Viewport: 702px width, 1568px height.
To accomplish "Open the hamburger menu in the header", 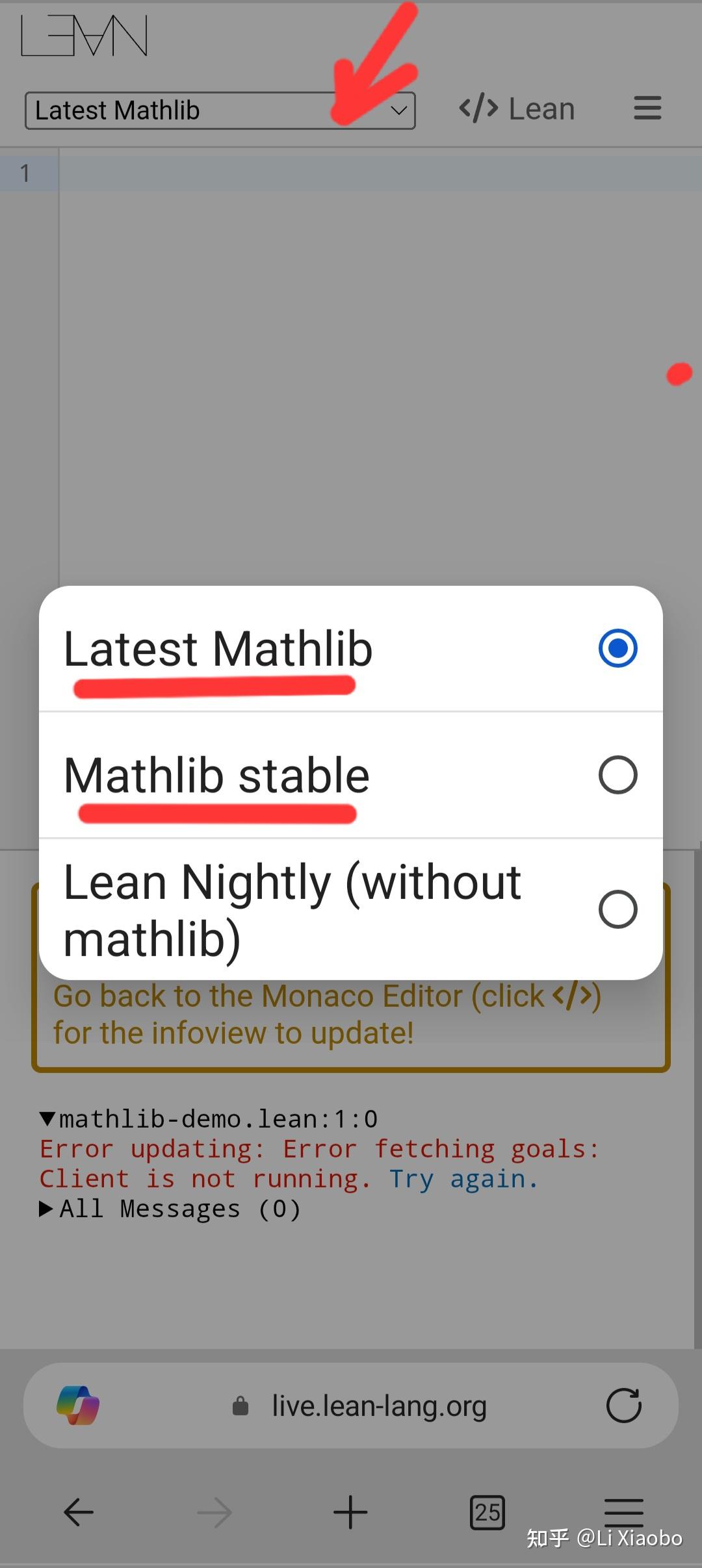I will point(647,108).
